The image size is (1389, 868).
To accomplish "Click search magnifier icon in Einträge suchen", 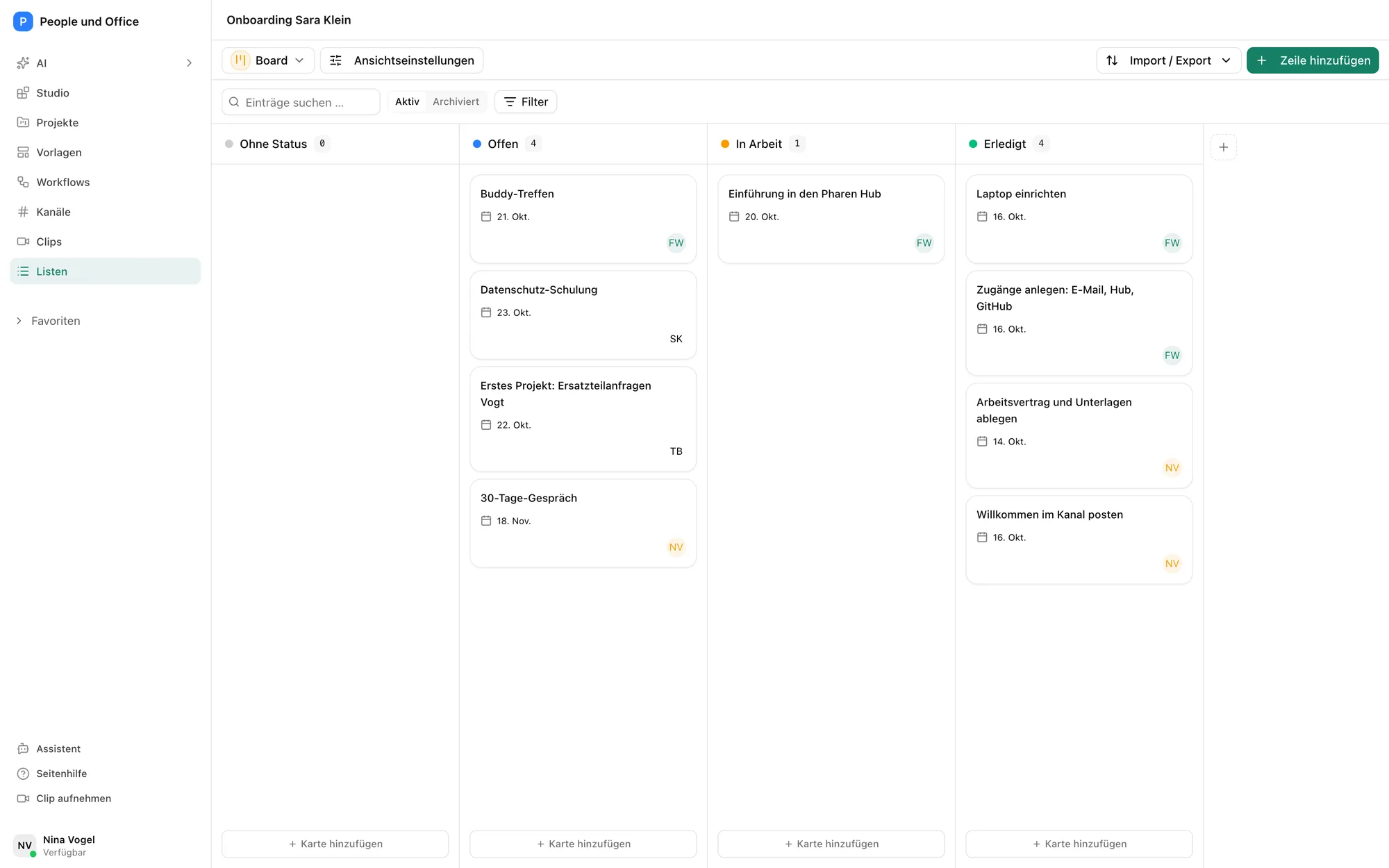I will tap(234, 102).
